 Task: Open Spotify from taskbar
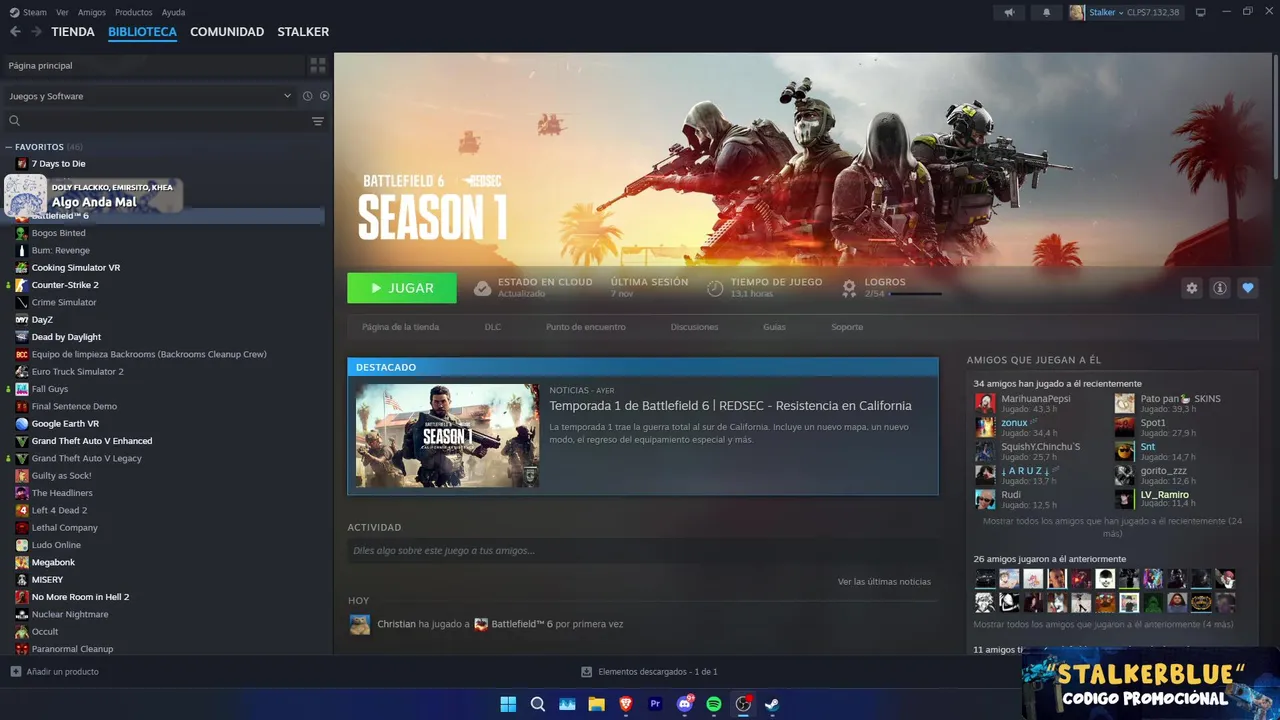click(x=714, y=704)
